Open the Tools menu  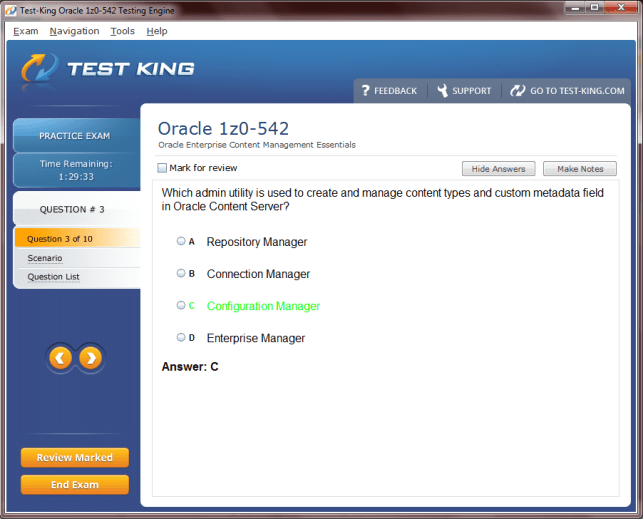[x=122, y=31]
